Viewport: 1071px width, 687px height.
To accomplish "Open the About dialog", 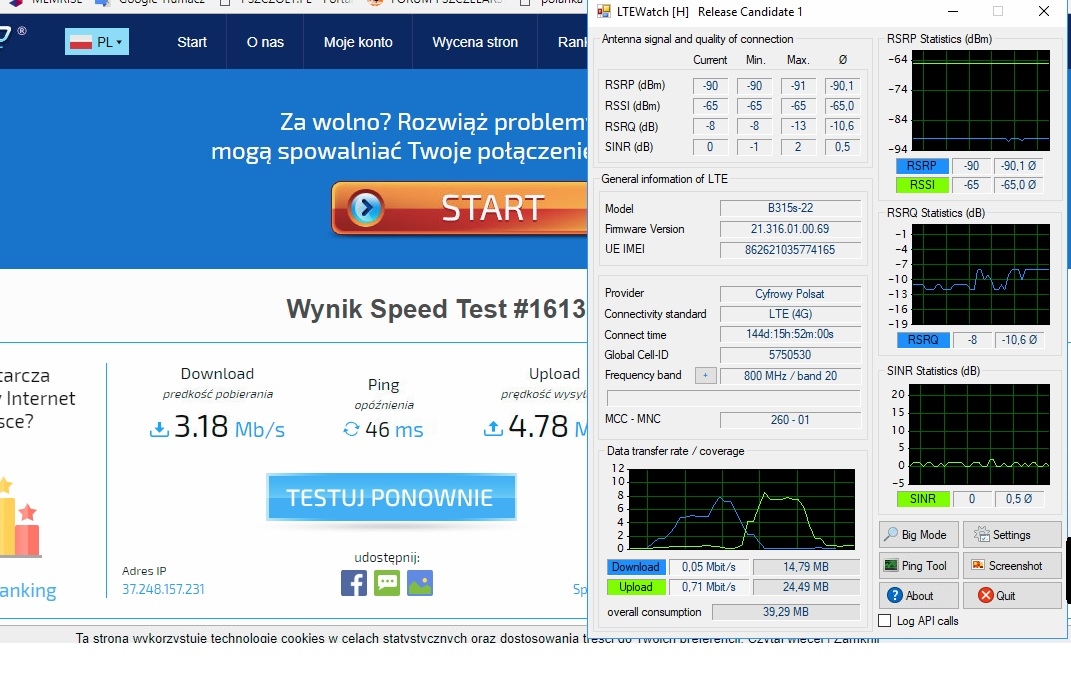I will click(x=919, y=595).
